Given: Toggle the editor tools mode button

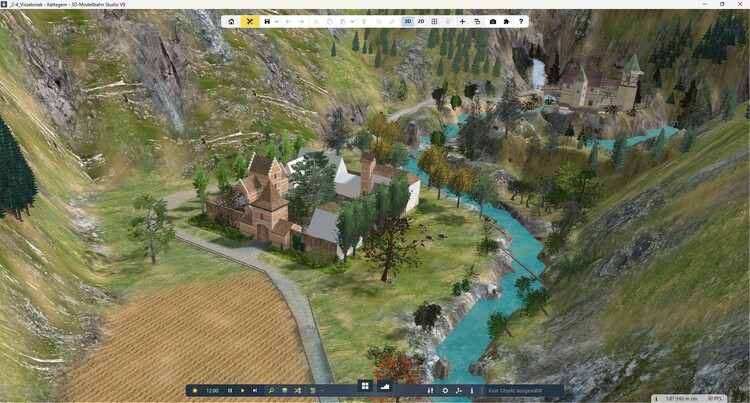Looking at the screenshot, I should [x=250, y=22].
